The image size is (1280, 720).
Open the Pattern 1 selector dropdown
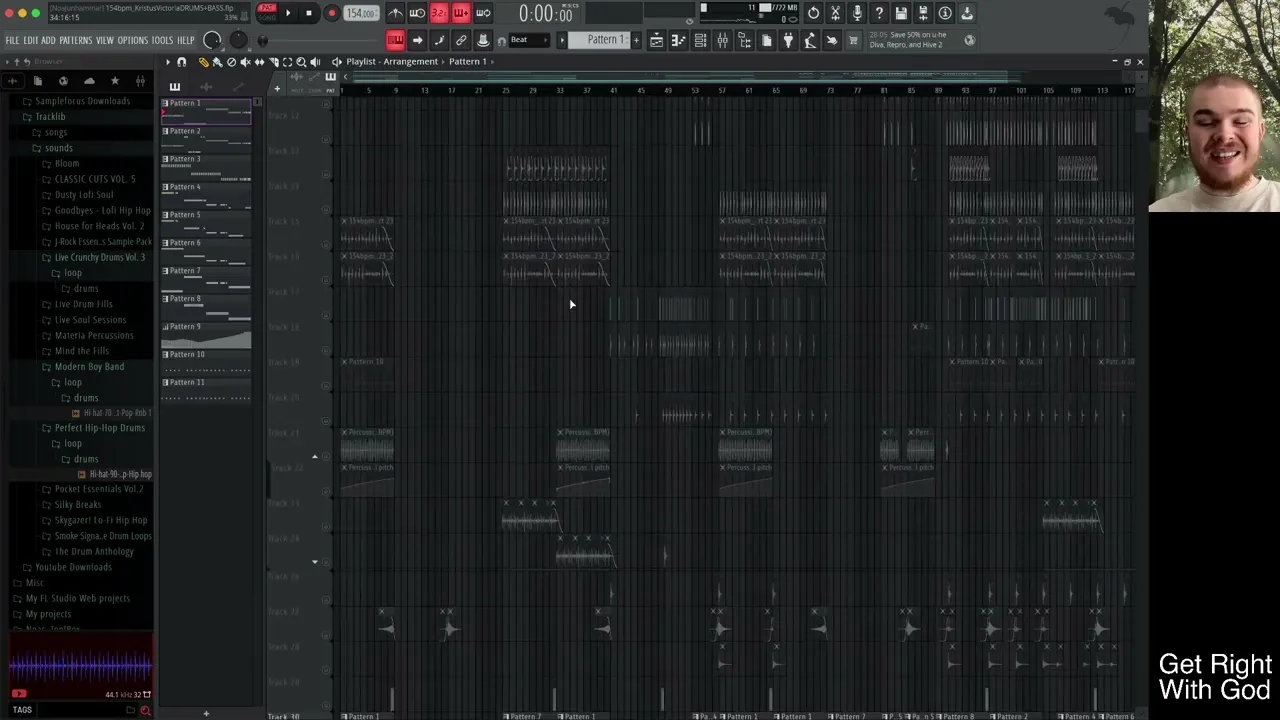coord(599,40)
